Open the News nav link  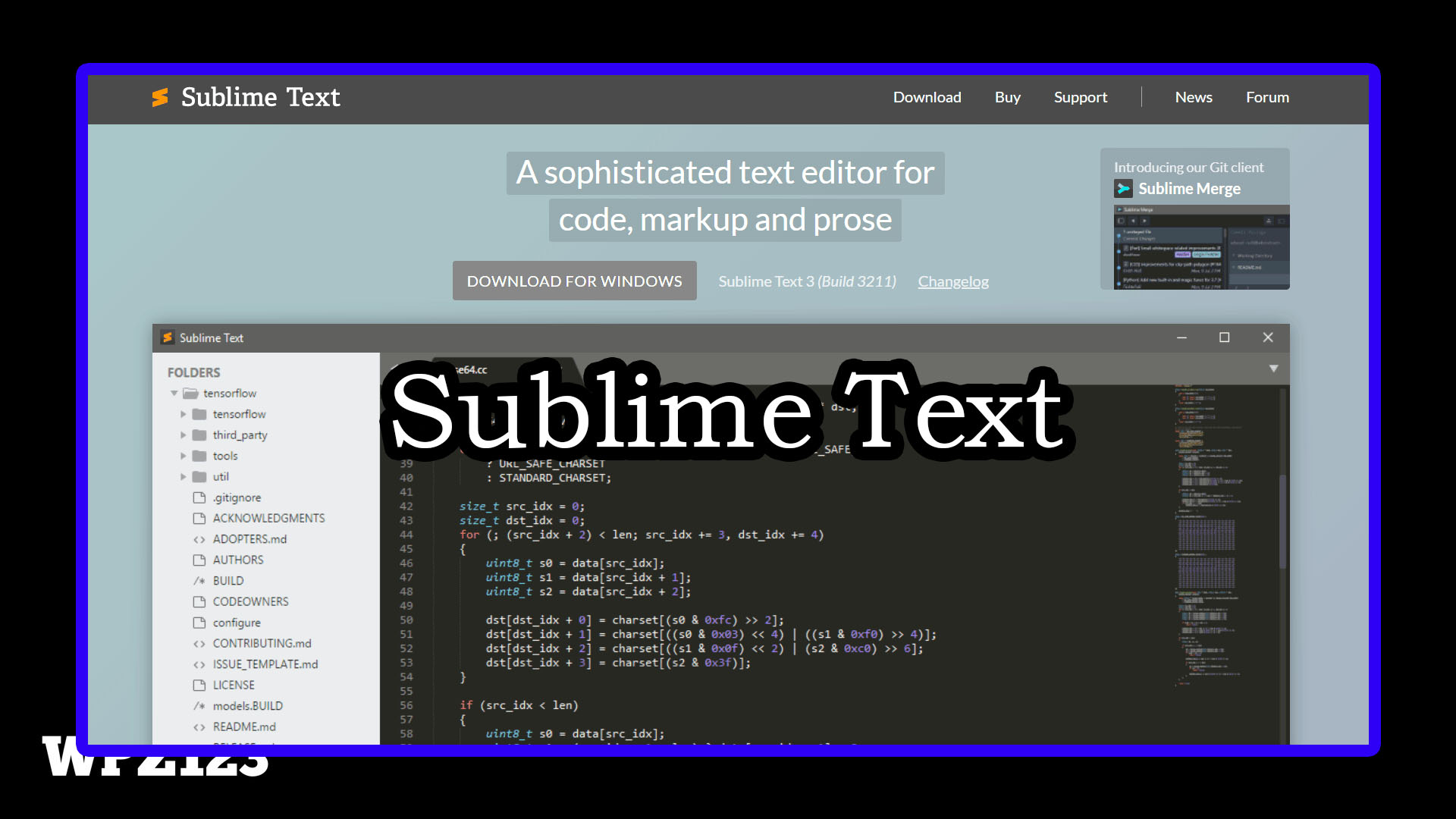coord(1193,97)
